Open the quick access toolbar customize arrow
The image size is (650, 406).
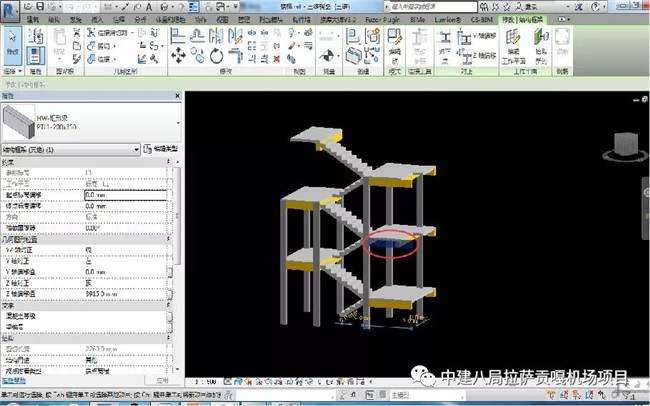coord(236,7)
